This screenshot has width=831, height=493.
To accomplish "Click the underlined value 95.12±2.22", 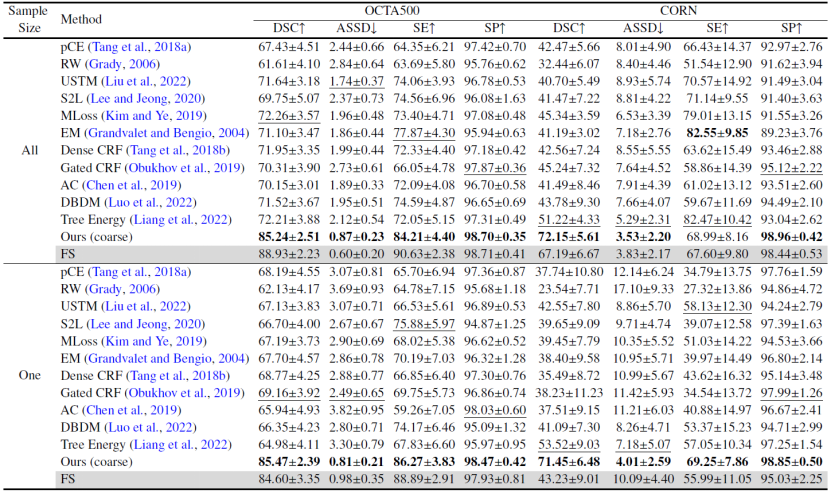I will [791, 168].
